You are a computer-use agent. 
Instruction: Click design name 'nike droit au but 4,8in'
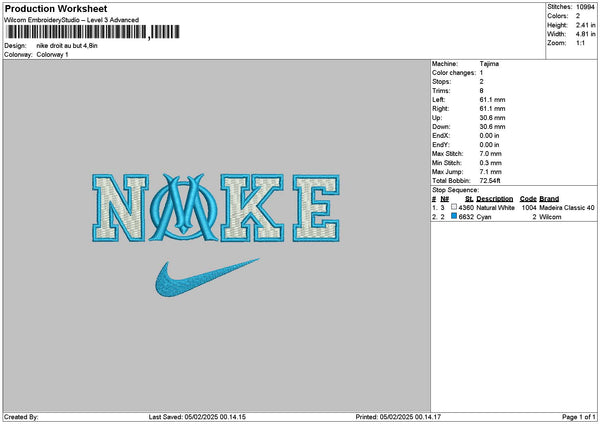(x=67, y=46)
